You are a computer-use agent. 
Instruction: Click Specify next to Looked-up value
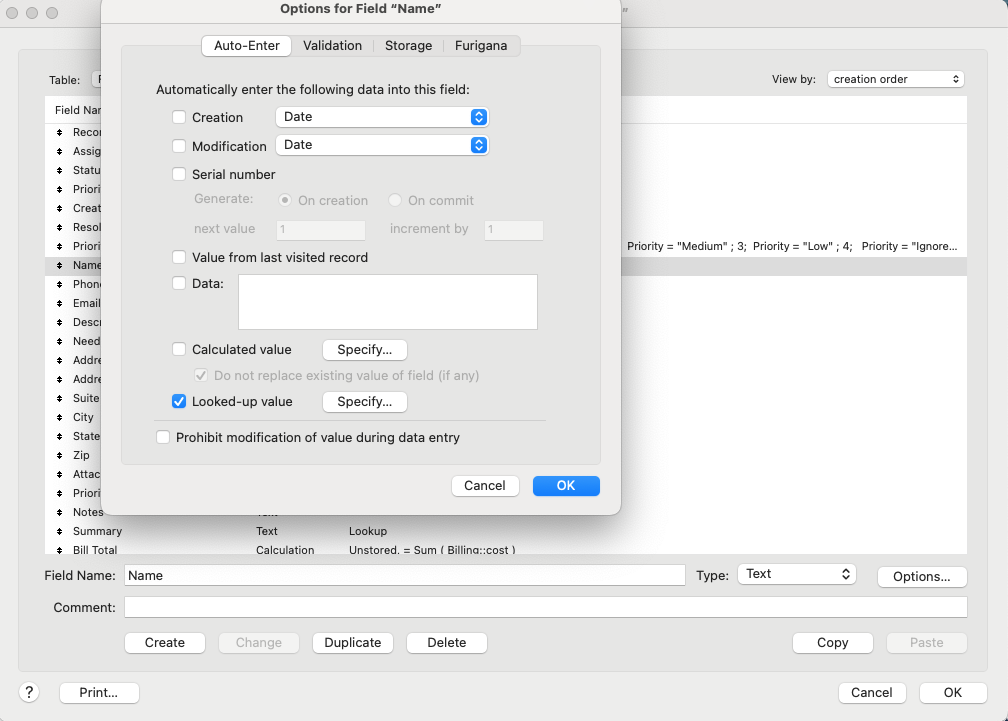pos(364,401)
